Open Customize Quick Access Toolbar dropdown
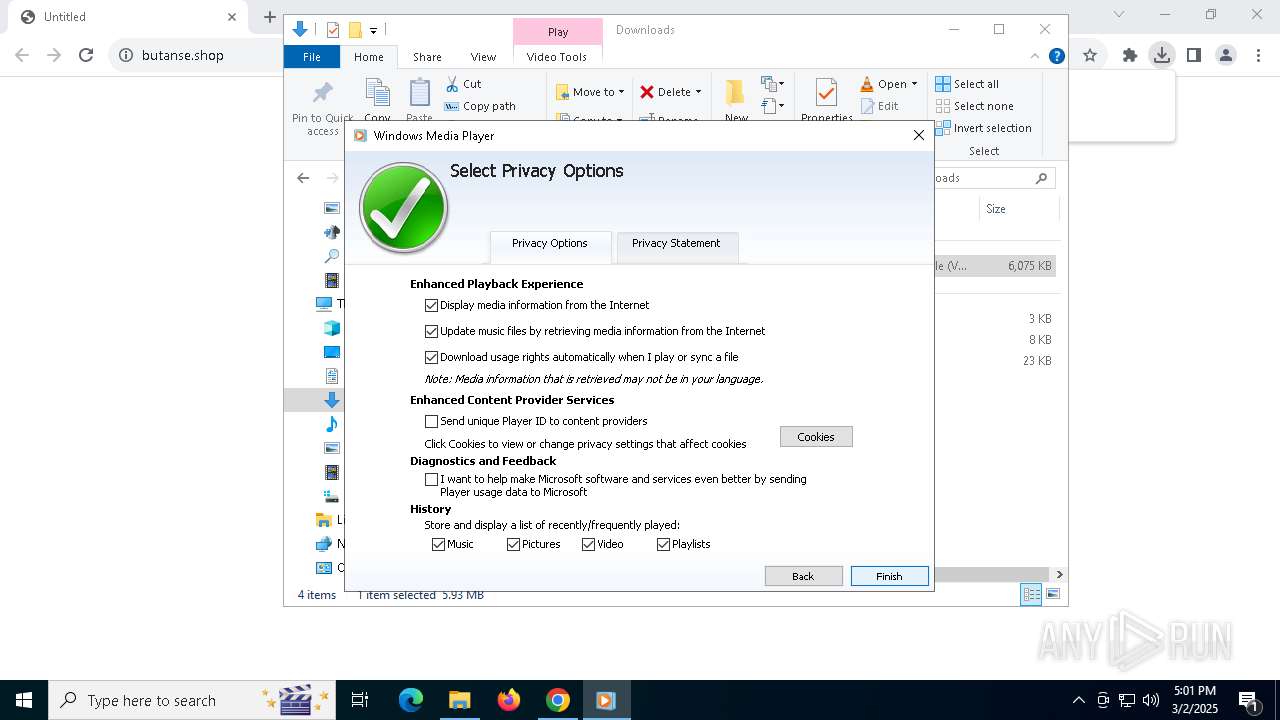1280x720 pixels. (x=373, y=31)
